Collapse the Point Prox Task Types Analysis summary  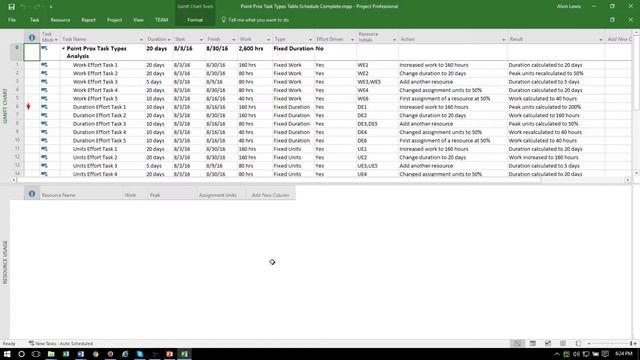pos(63,48)
